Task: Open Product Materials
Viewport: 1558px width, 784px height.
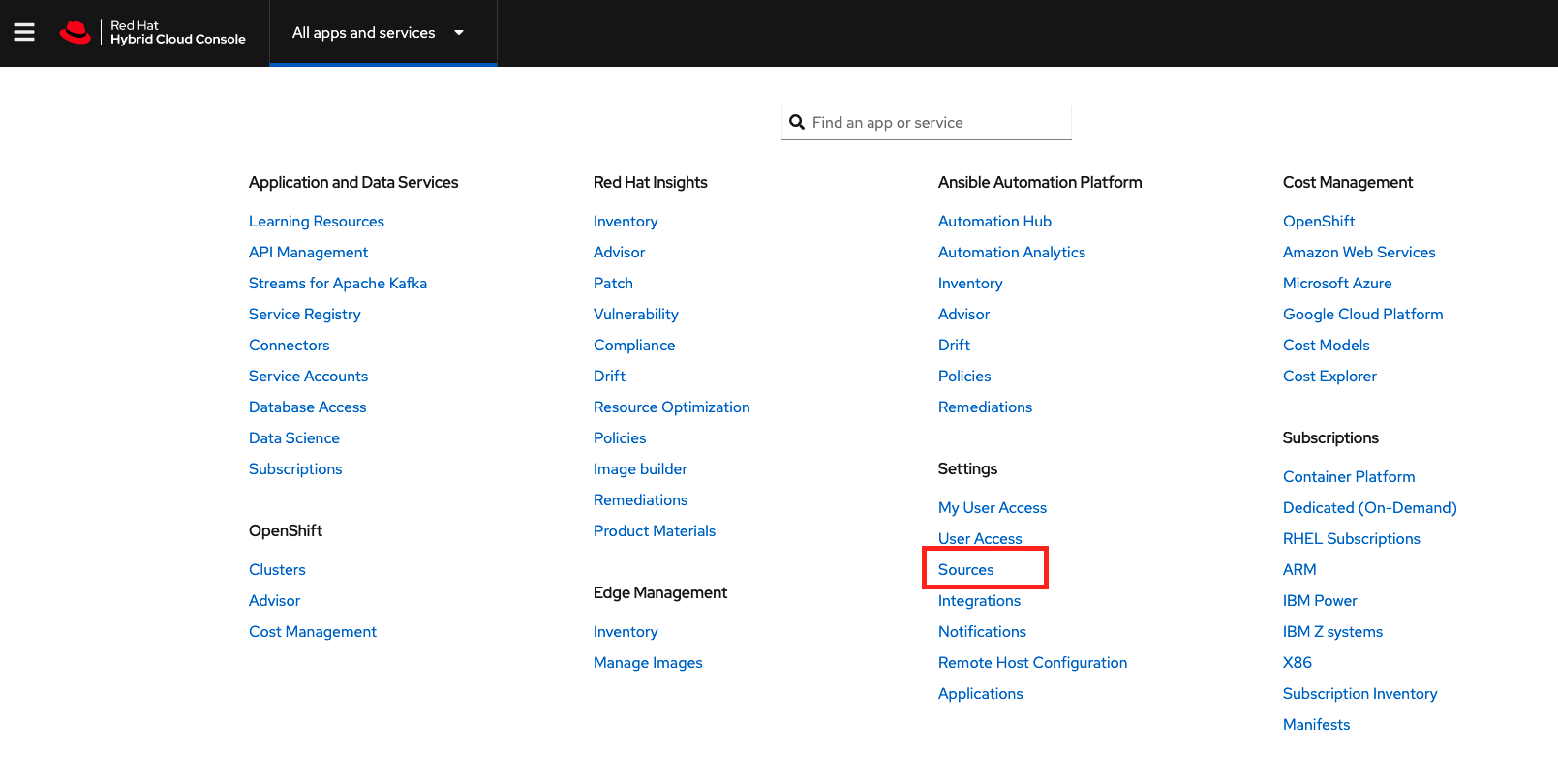Action: click(655, 531)
